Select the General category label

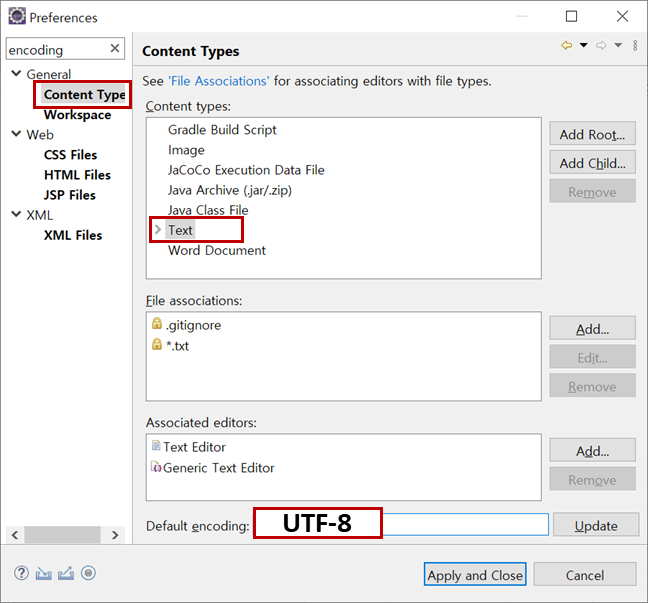[x=49, y=74]
